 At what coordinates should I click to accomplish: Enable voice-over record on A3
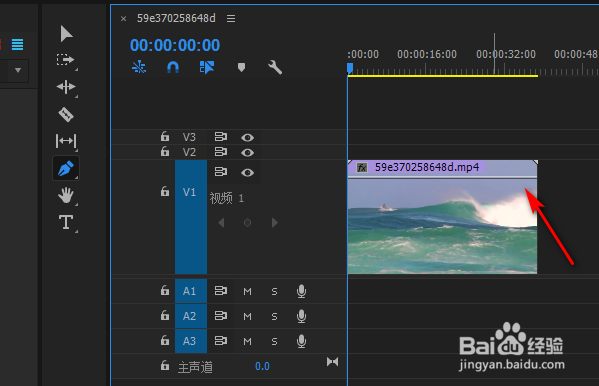[x=301, y=341]
